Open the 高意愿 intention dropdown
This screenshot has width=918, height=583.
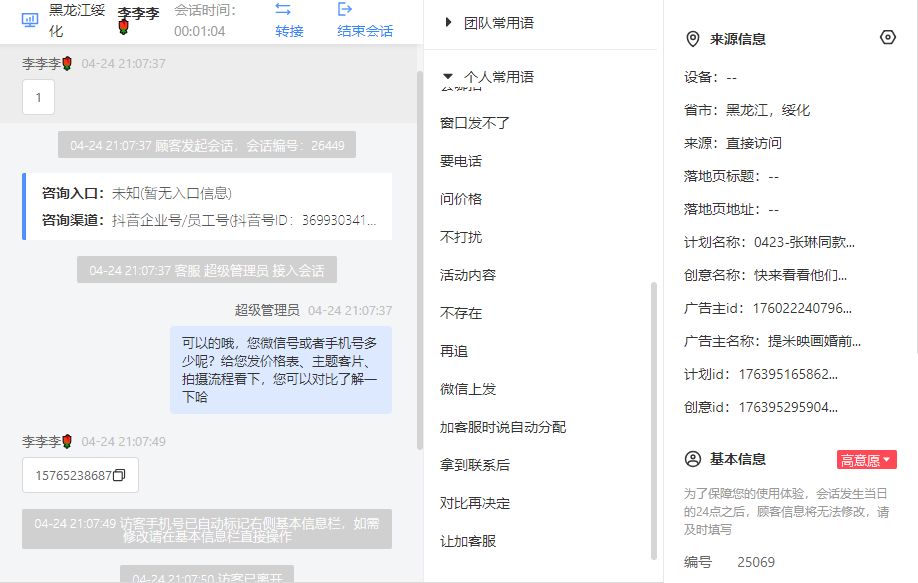tap(866, 460)
